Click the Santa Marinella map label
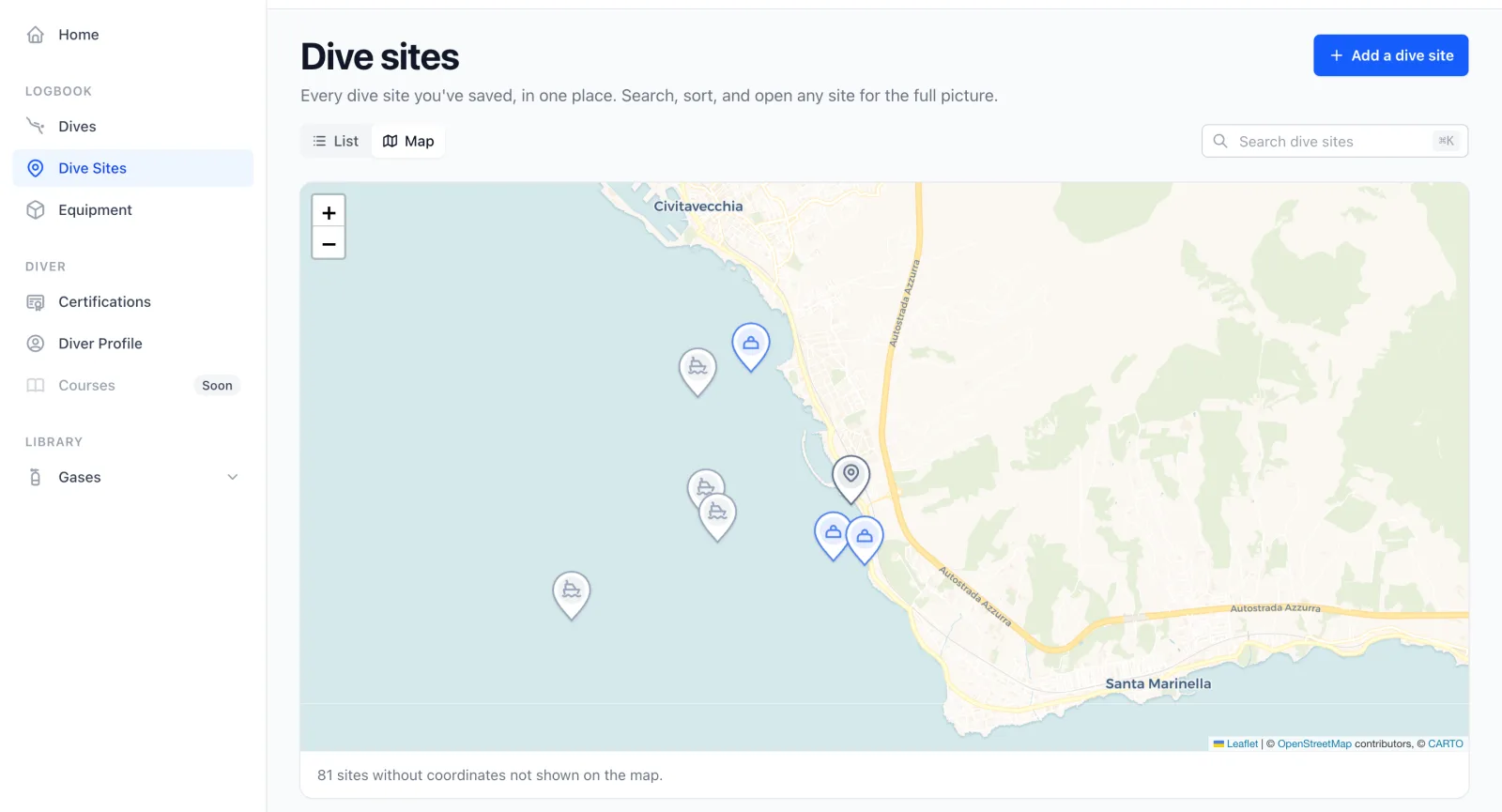This screenshot has height=812, width=1502. click(x=1158, y=683)
